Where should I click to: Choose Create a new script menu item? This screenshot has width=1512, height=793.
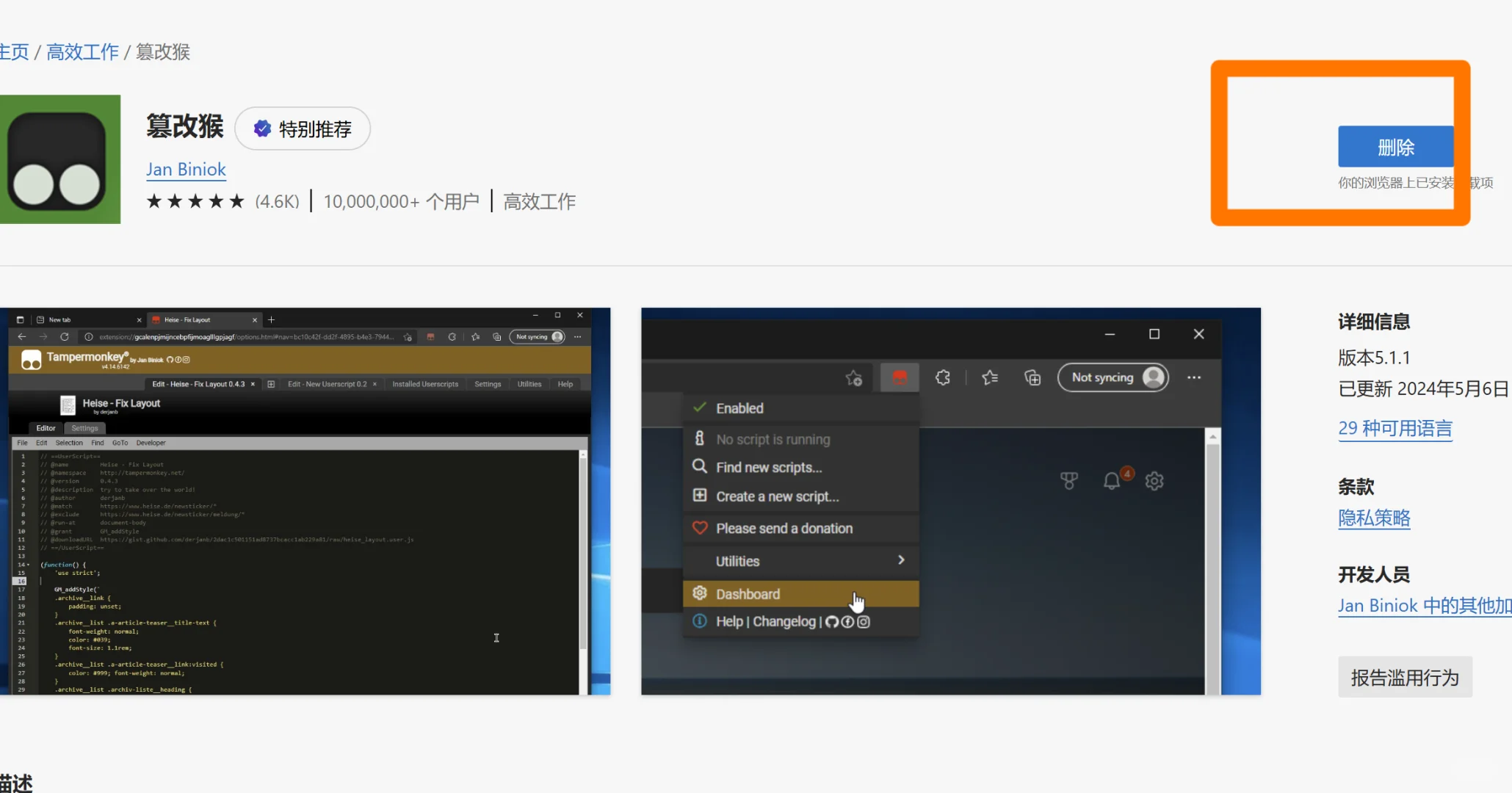[x=777, y=496]
